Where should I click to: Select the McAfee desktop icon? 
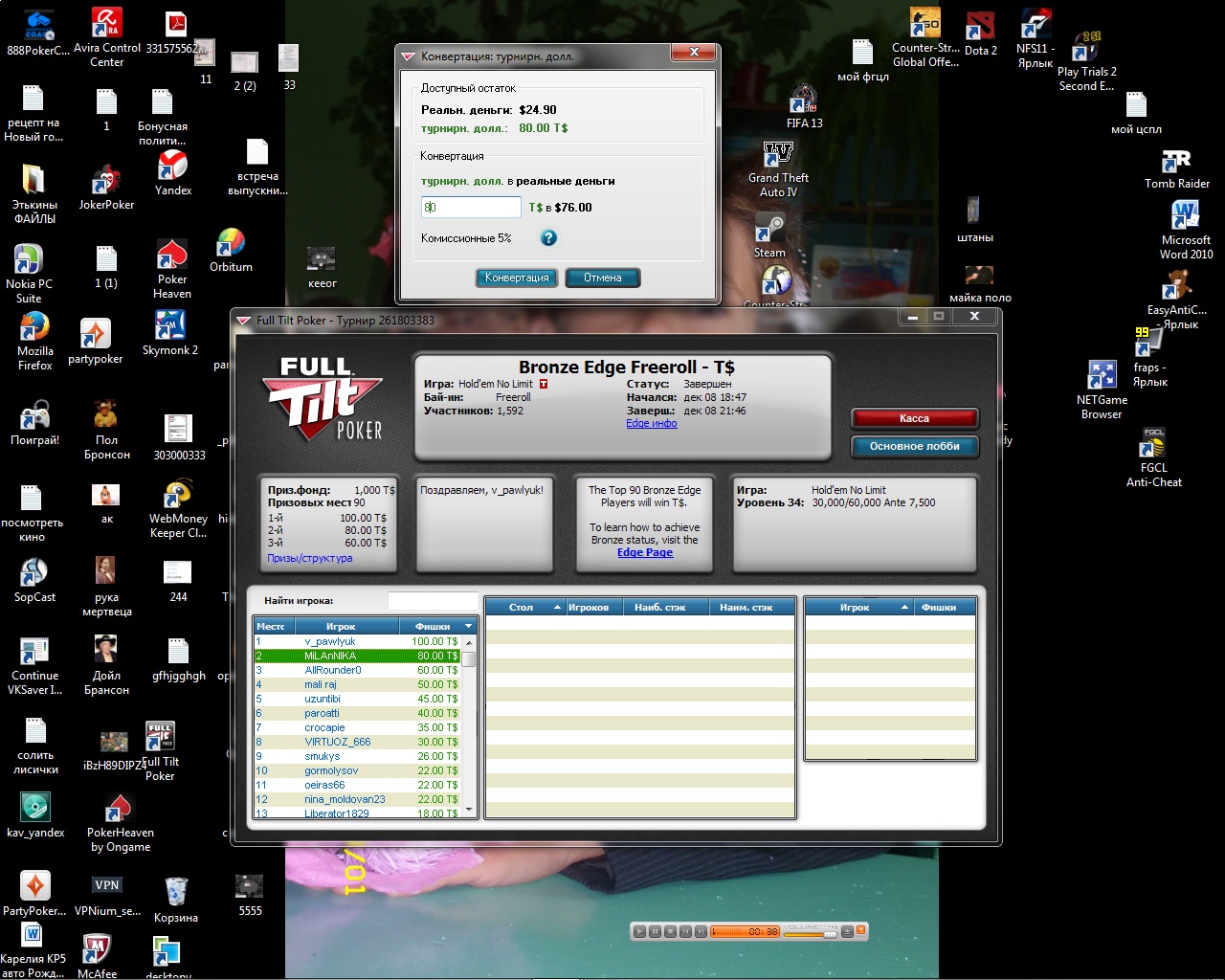pyautogui.click(x=97, y=956)
